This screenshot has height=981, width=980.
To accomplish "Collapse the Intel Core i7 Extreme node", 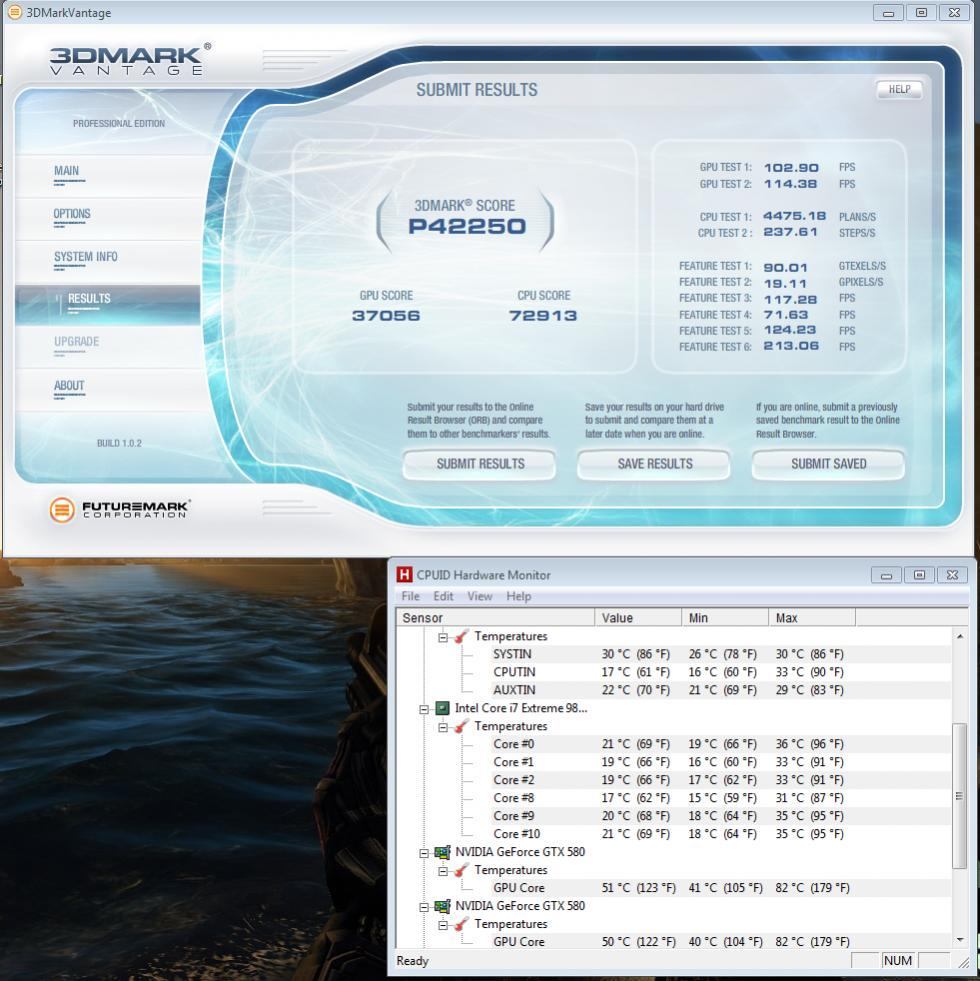I will pos(424,709).
